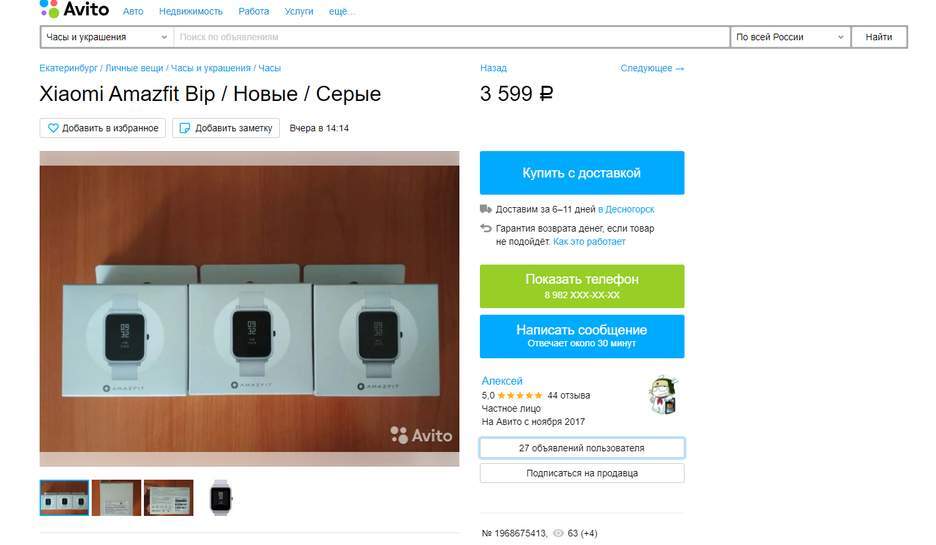Click the five-star seller rating
This screenshot has height=545, width=936.
click(x=520, y=395)
